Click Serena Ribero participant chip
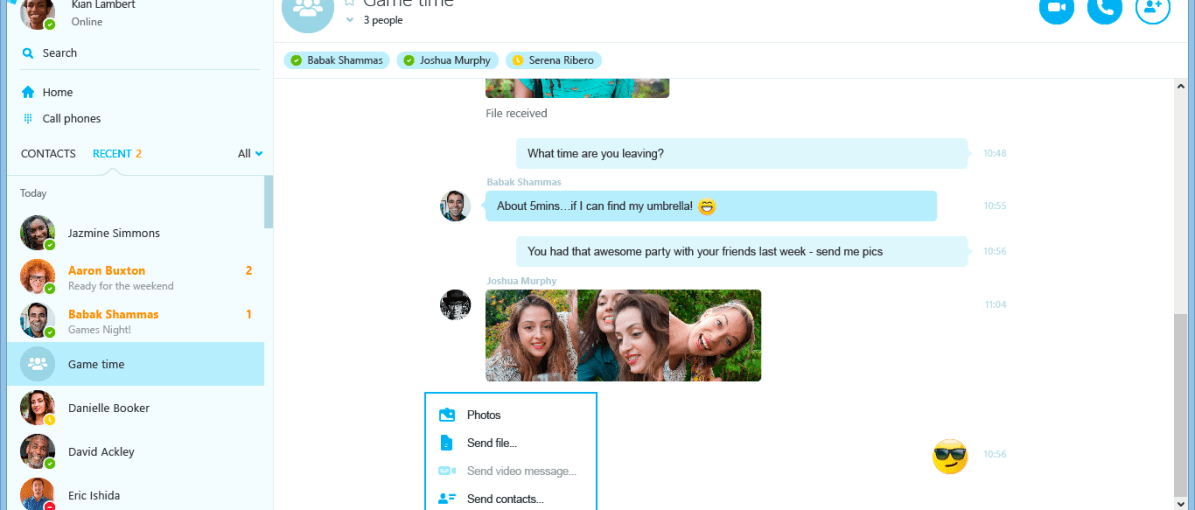Image resolution: width=1195 pixels, height=510 pixels. [x=553, y=60]
